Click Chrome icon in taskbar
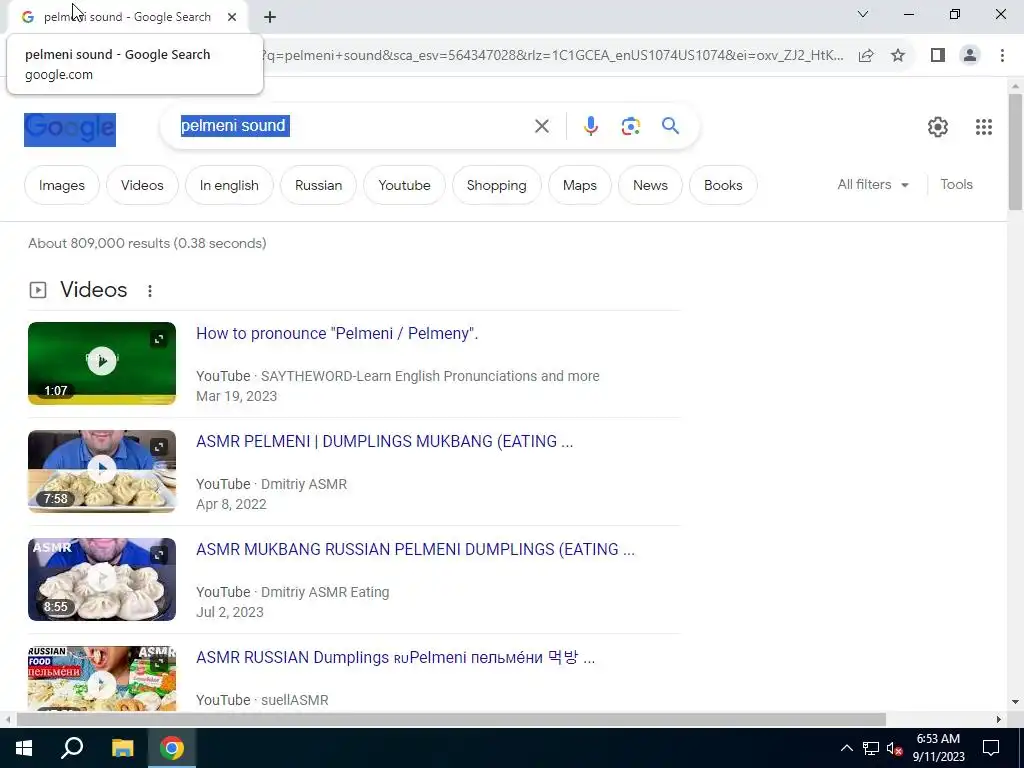1024x768 pixels. pos(172,748)
